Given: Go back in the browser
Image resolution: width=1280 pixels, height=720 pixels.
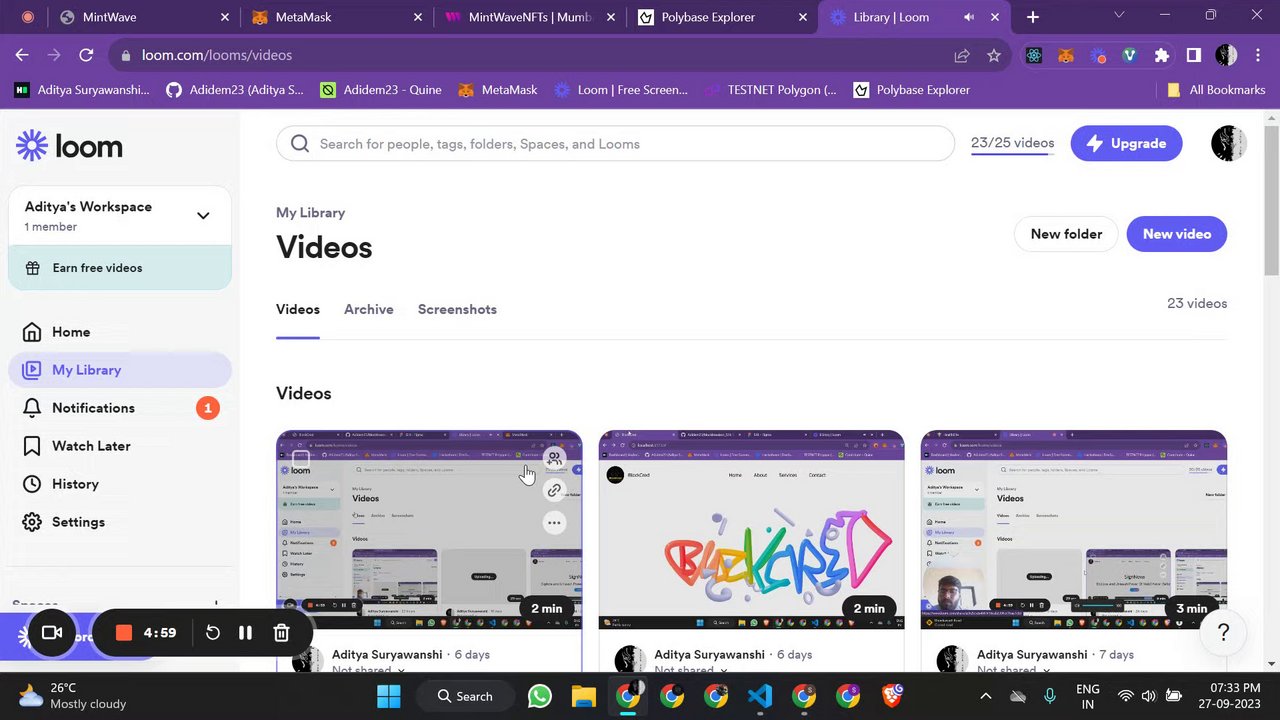Looking at the screenshot, I should (22, 55).
